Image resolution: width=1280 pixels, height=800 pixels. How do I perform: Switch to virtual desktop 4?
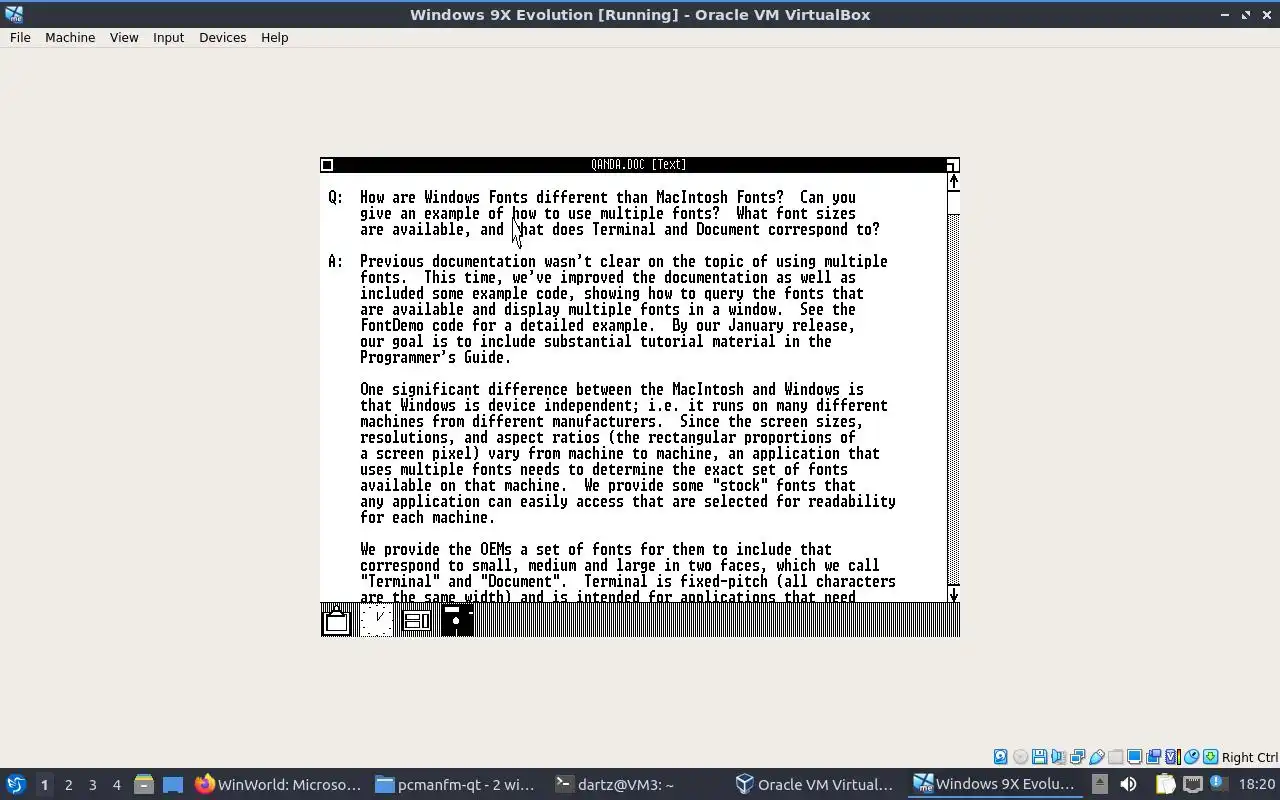tap(116, 784)
